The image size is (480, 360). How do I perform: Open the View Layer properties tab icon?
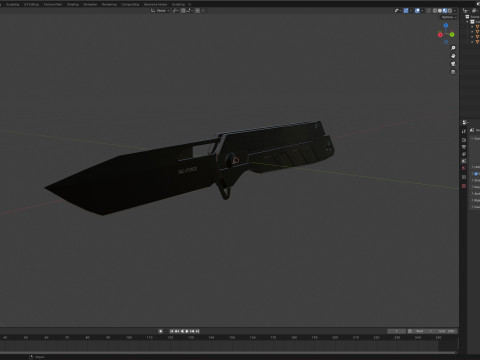point(464,154)
